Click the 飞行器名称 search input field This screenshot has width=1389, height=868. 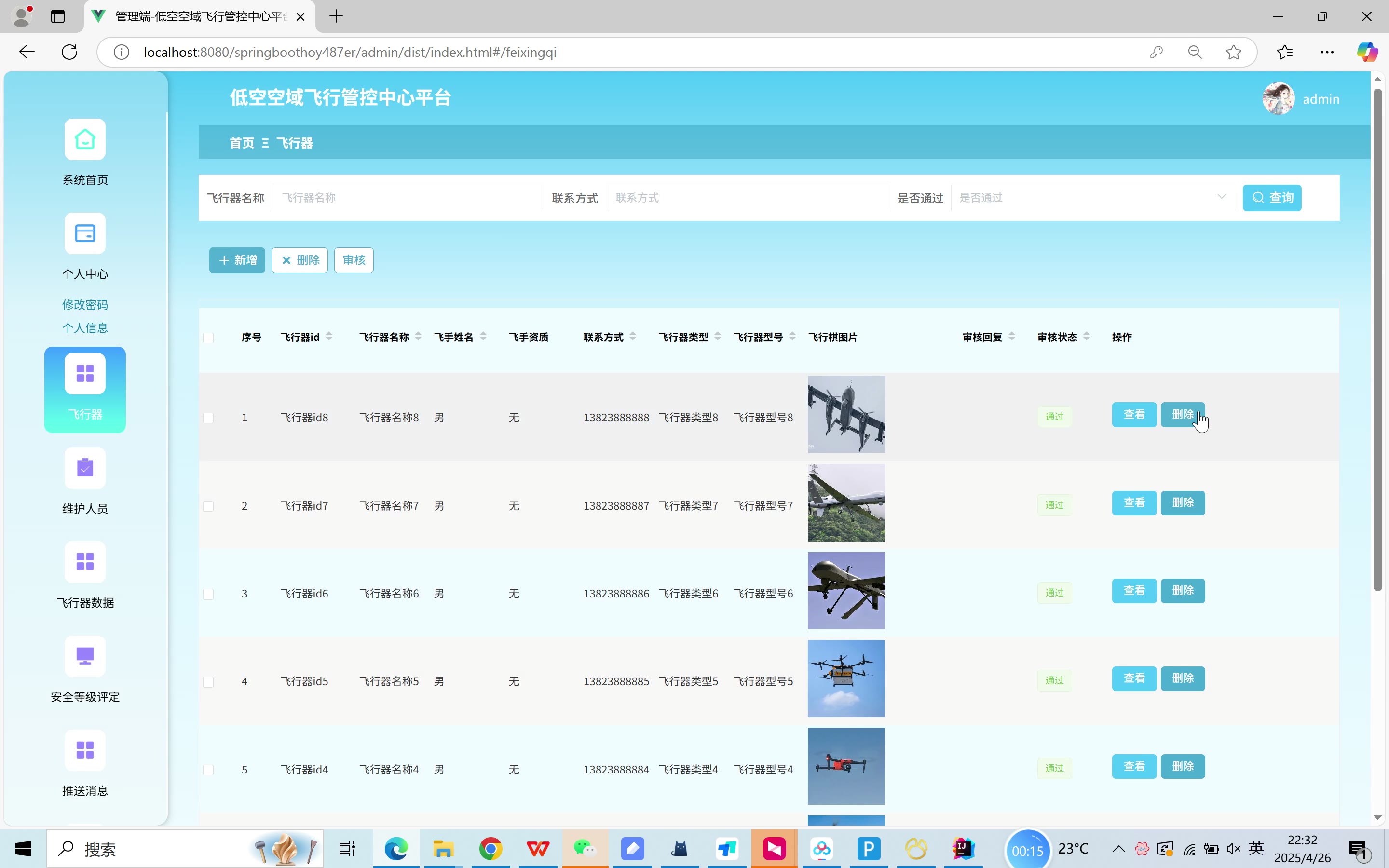[408, 198]
